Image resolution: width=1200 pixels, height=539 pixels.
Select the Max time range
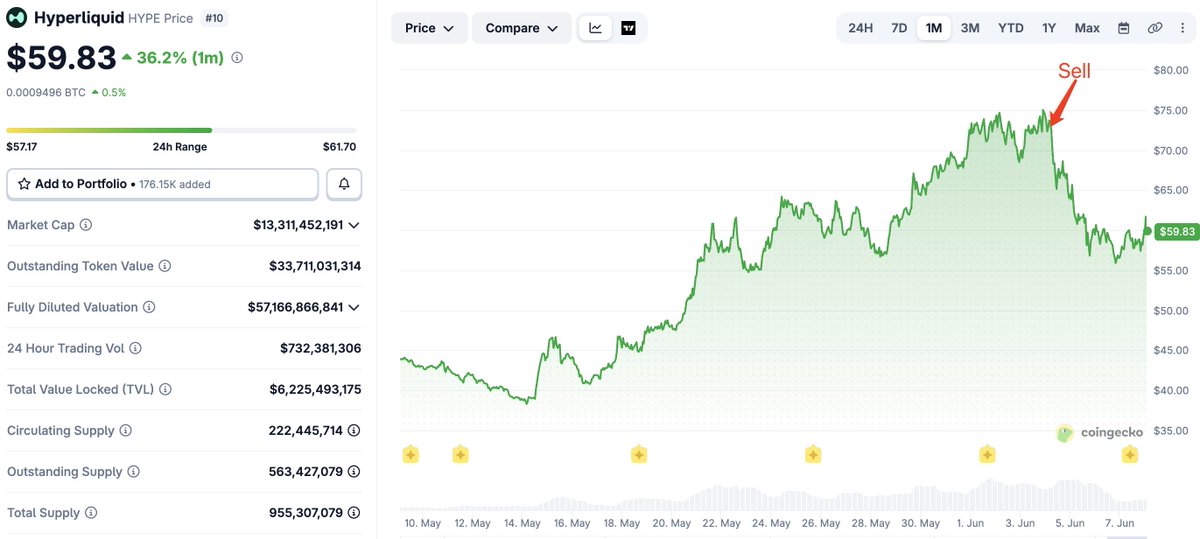(1087, 28)
